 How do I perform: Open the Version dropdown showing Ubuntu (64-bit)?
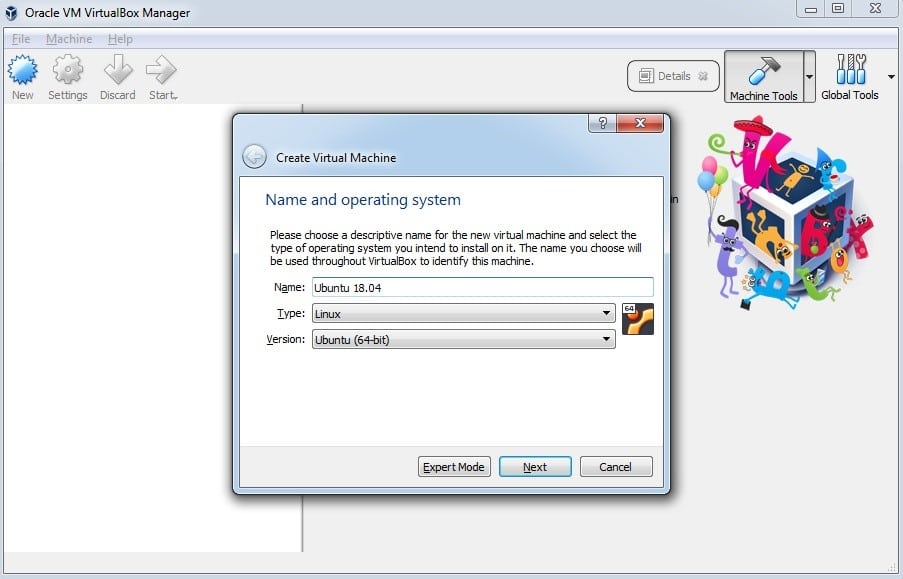click(464, 339)
